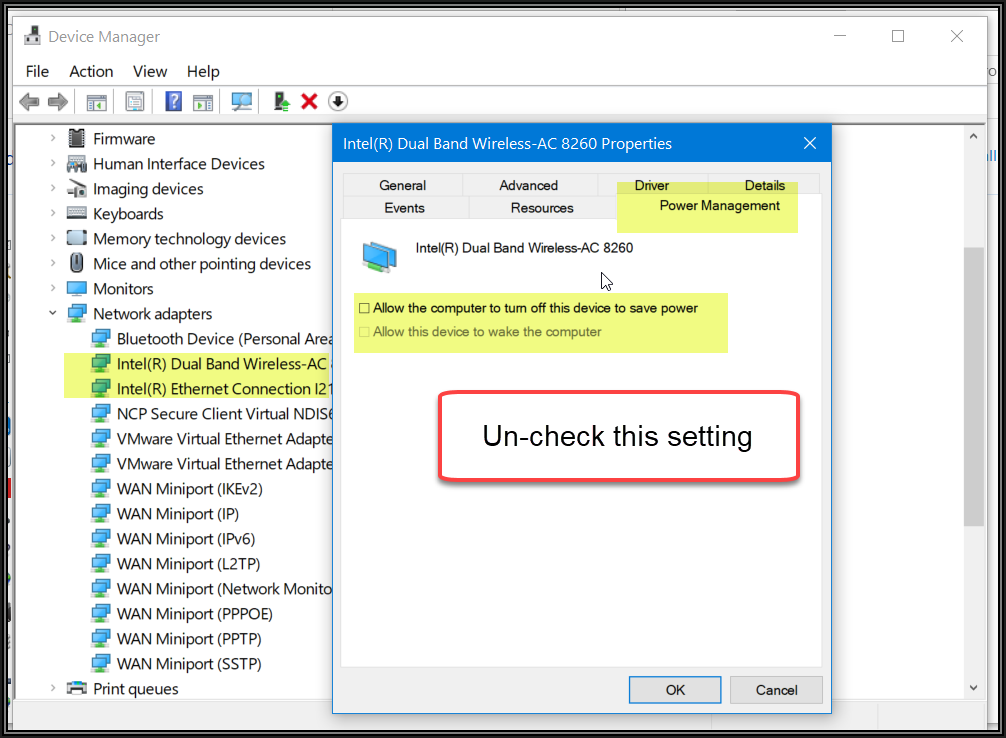Click the Memory technology devices icon

(x=76, y=238)
